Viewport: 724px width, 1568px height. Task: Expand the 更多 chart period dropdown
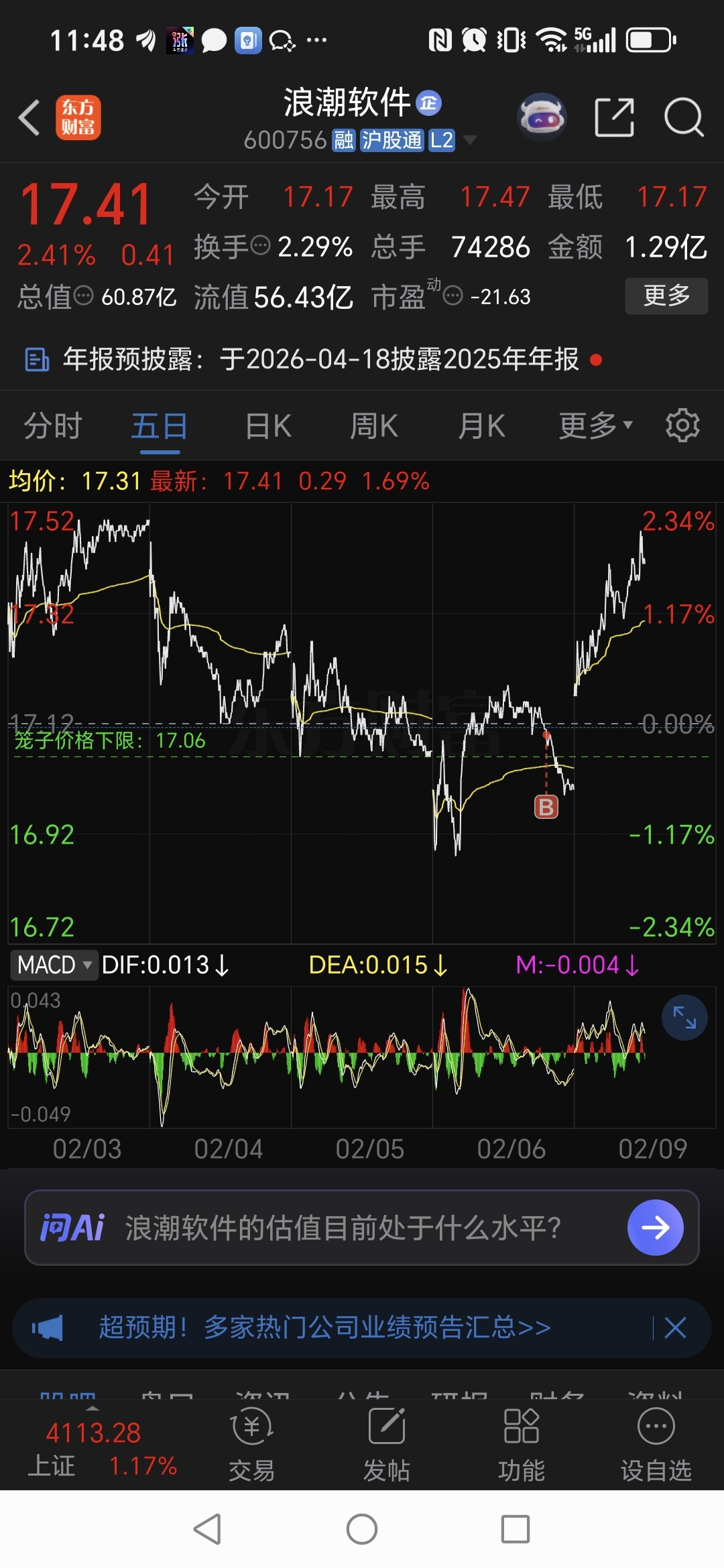[595, 426]
